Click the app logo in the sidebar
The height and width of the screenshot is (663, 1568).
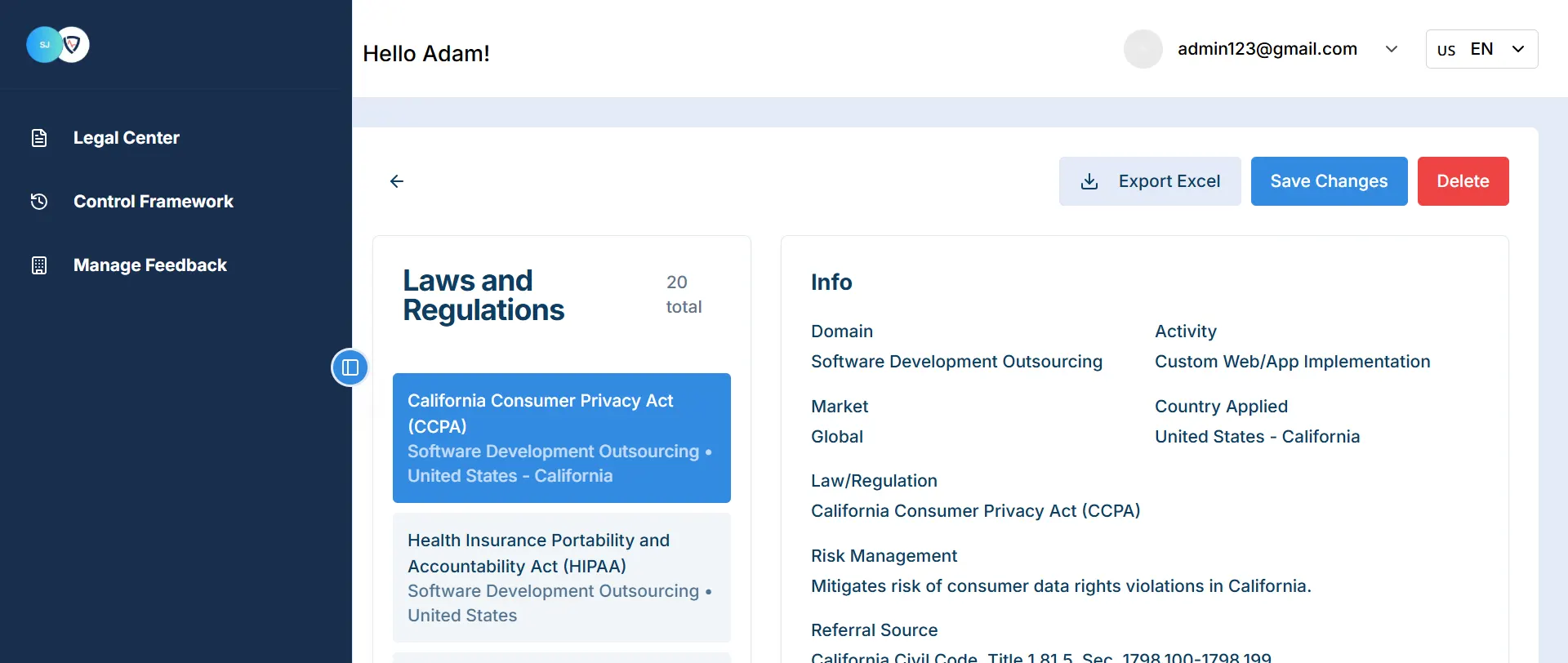pos(57,45)
